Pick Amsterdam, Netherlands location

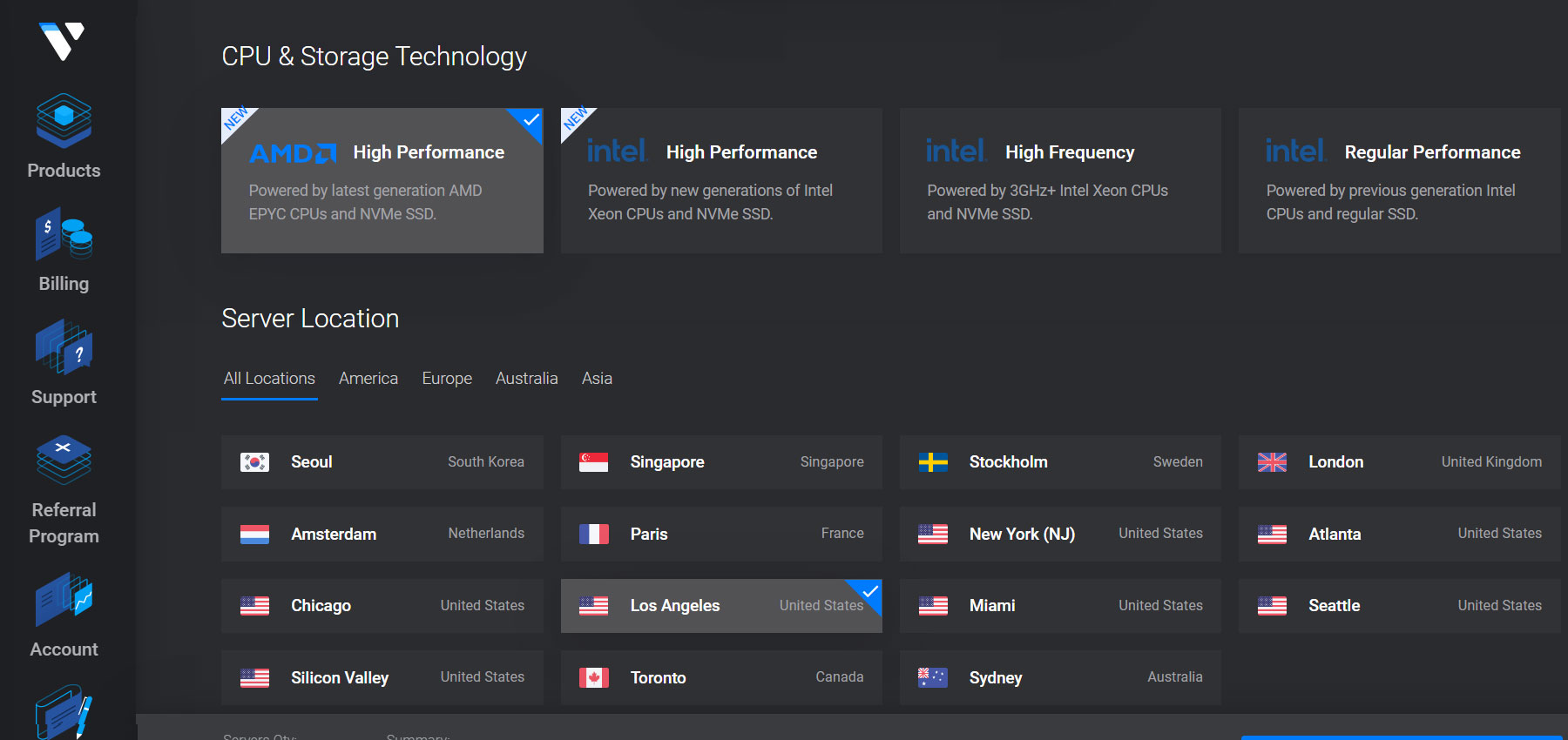tap(382, 534)
